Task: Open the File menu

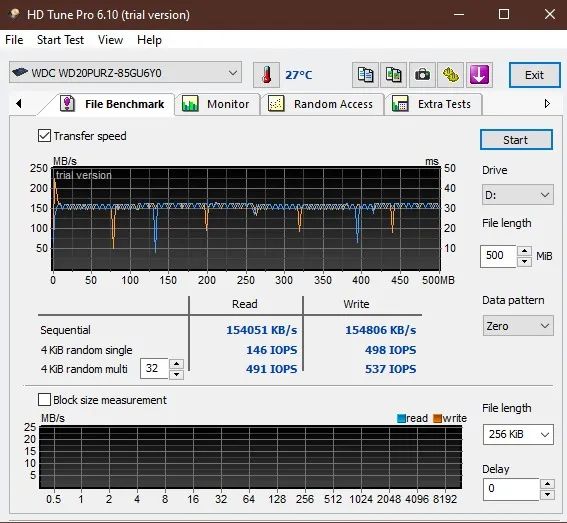Action: coord(14,40)
